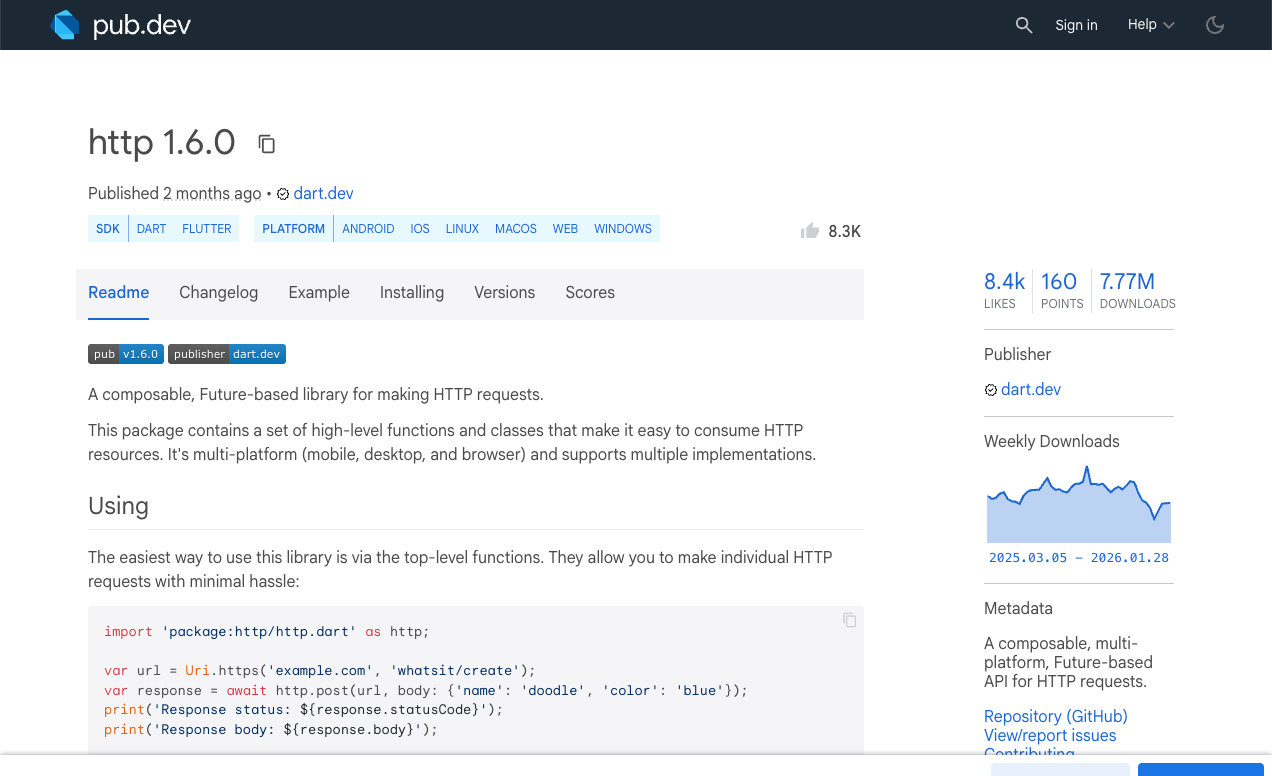Click the PLATFORM tag label
Image resolution: width=1272 pixels, height=776 pixels.
294,229
